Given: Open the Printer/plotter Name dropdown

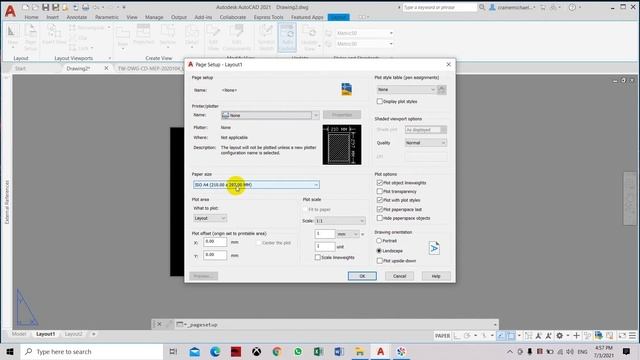Looking at the screenshot, I should tap(270, 116).
